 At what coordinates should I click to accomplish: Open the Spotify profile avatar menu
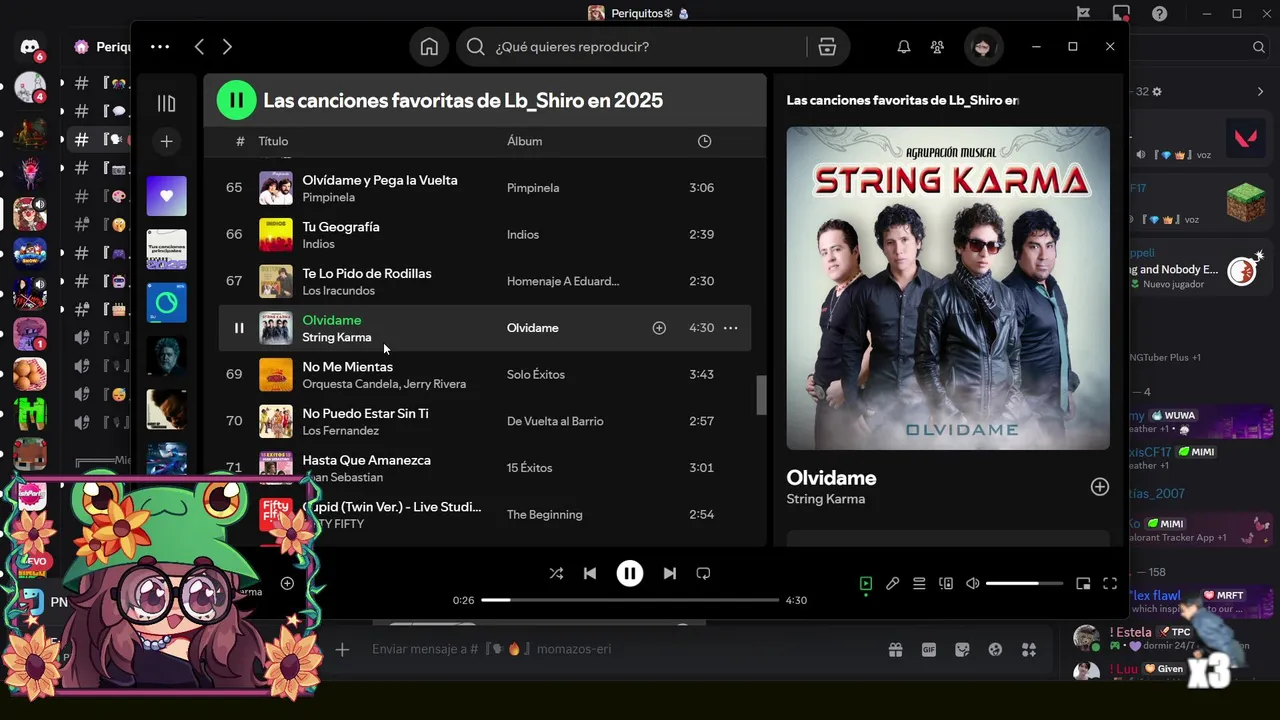983,47
